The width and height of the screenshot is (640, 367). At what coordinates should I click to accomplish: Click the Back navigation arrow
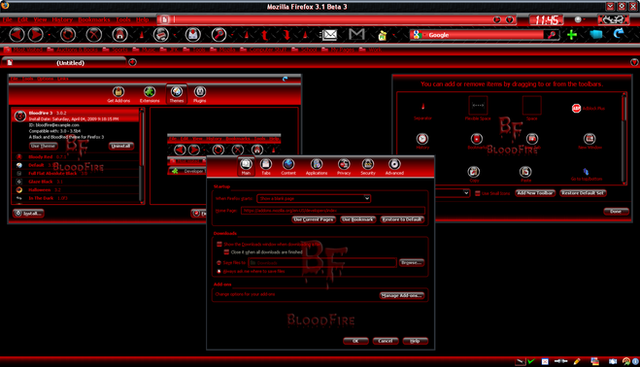pyautogui.click(x=17, y=35)
